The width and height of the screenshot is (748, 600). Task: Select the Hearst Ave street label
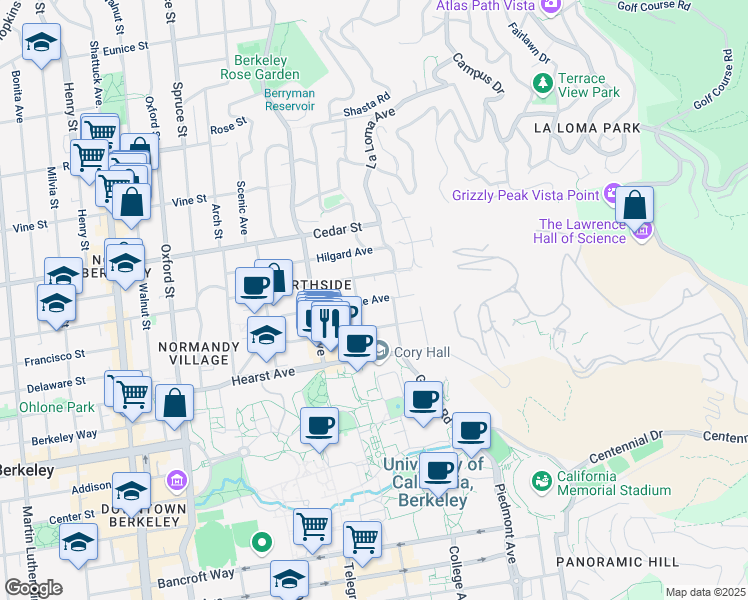tap(263, 376)
